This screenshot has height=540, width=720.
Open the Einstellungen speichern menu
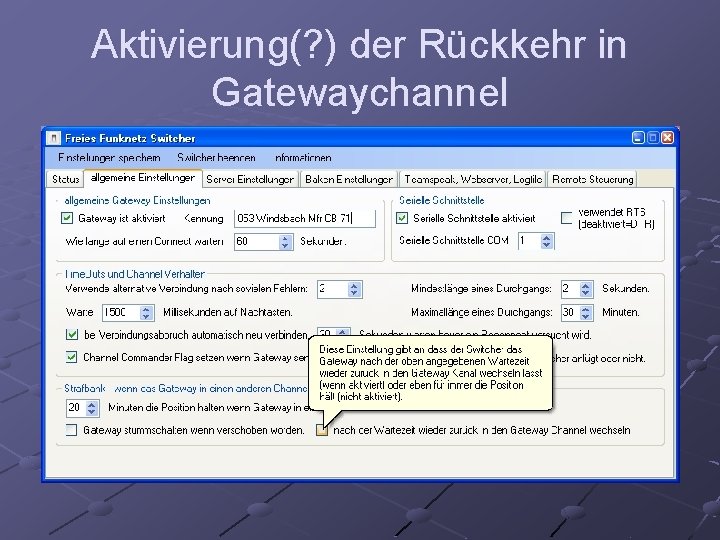pos(109,158)
